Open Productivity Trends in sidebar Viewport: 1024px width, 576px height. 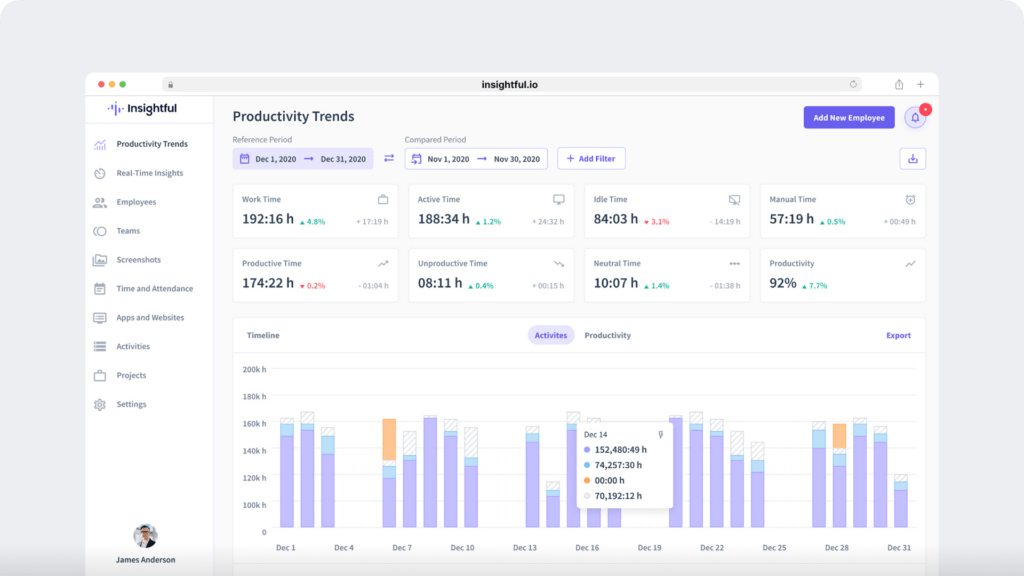click(x=152, y=144)
